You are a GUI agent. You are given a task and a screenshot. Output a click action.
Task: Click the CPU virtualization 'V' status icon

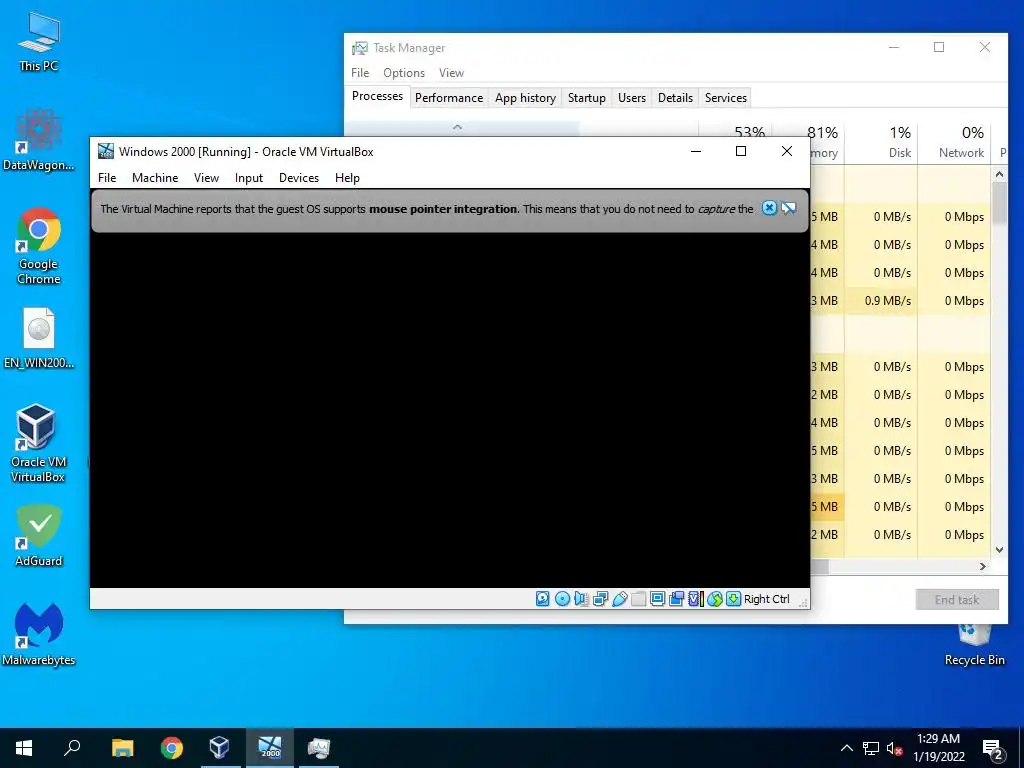[x=695, y=599]
